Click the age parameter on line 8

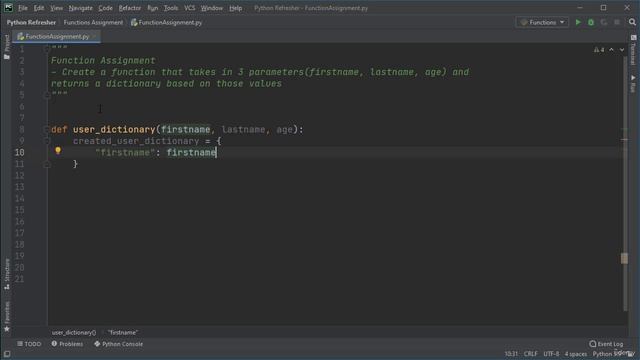click(x=284, y=129)
